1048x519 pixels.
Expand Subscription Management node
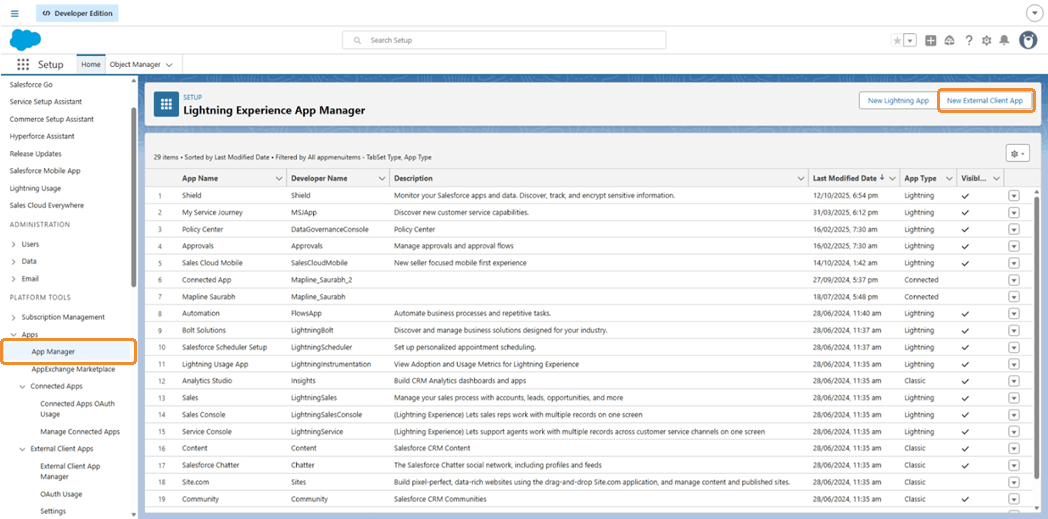click(x=14, y=317)
